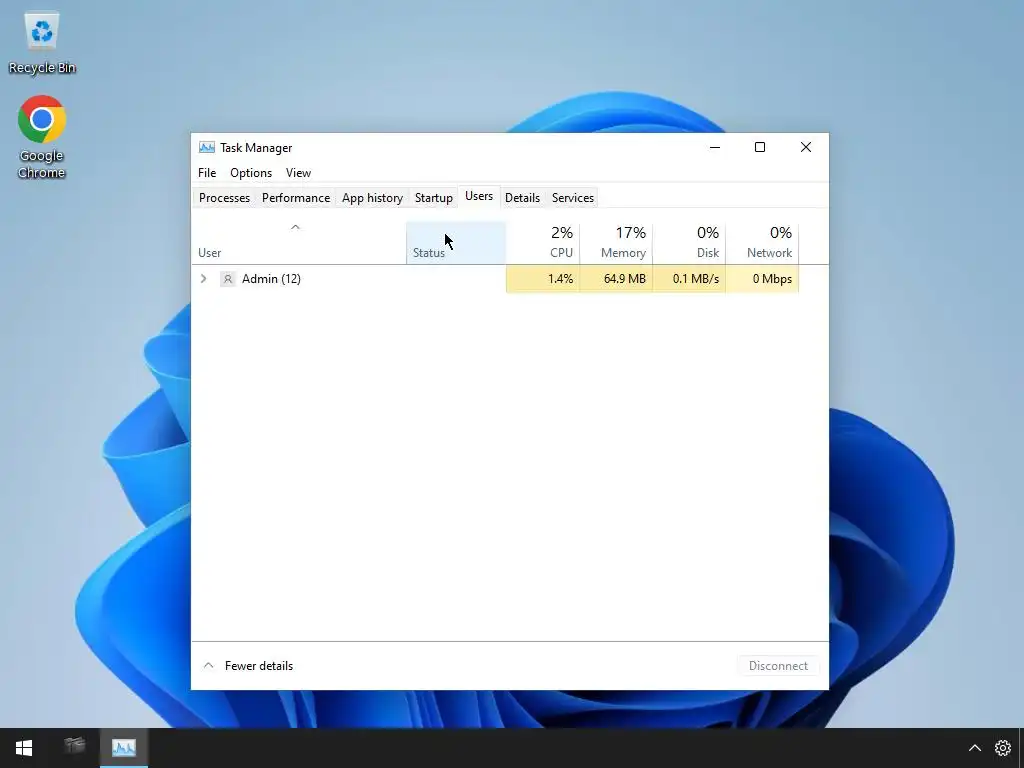Screen dimensions: 1024x768
Task: Open the second pinned taskbar app icon
Action: tap(74, 746)
